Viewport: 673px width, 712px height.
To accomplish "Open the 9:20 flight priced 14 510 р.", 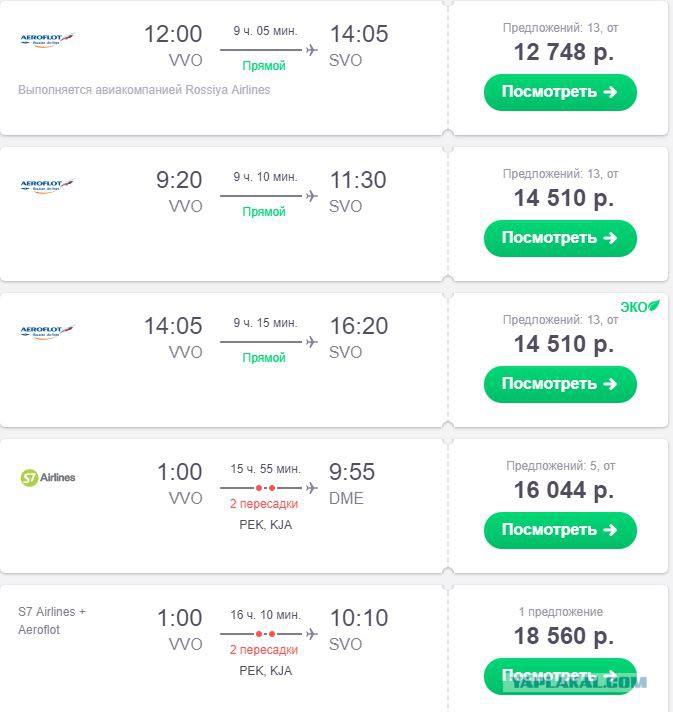I will (x=560, y=238).
